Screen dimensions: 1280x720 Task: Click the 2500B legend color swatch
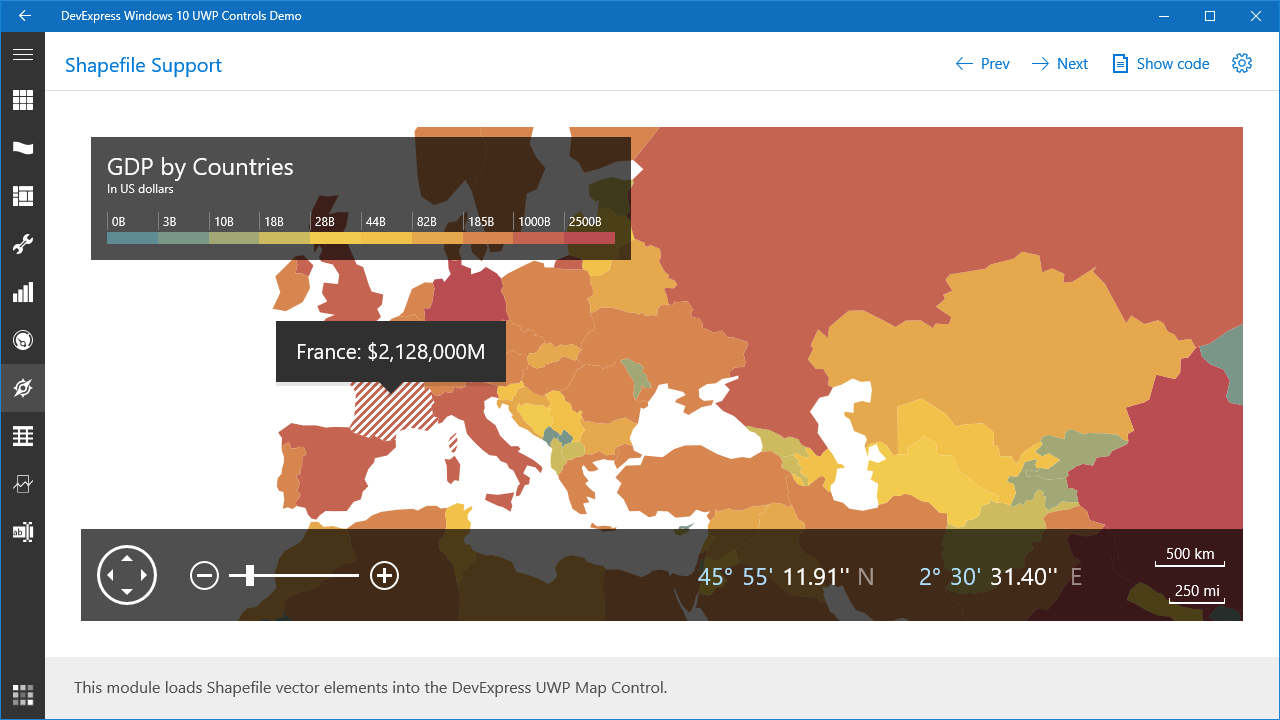589,238
